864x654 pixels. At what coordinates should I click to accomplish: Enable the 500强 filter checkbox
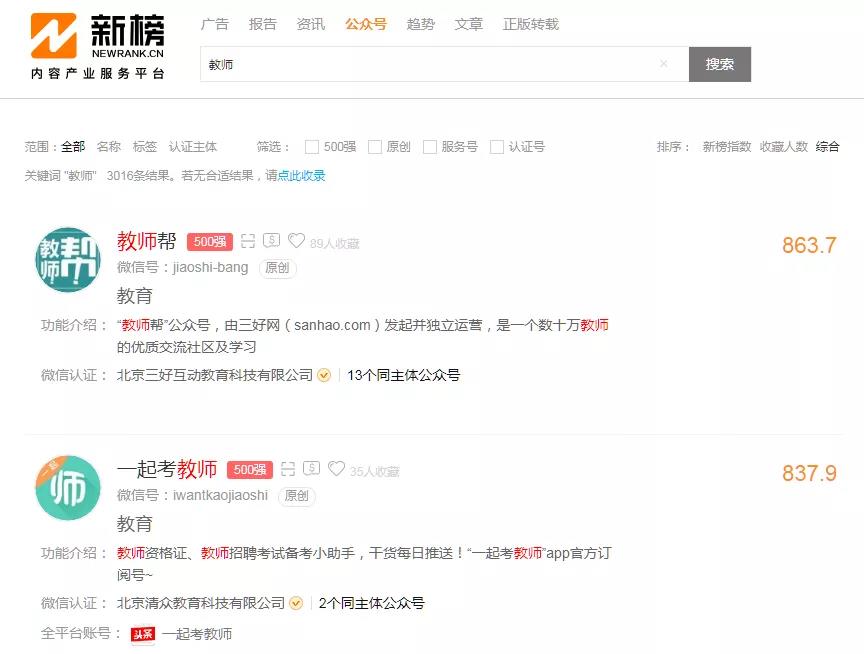(312, 147)
